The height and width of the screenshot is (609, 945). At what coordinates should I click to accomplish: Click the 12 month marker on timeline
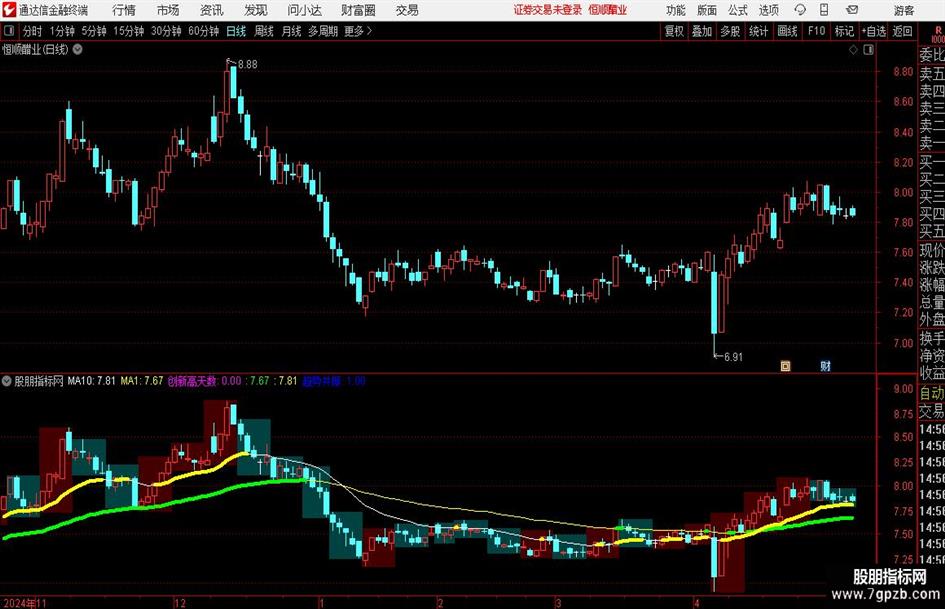click(x=180, y=603)
